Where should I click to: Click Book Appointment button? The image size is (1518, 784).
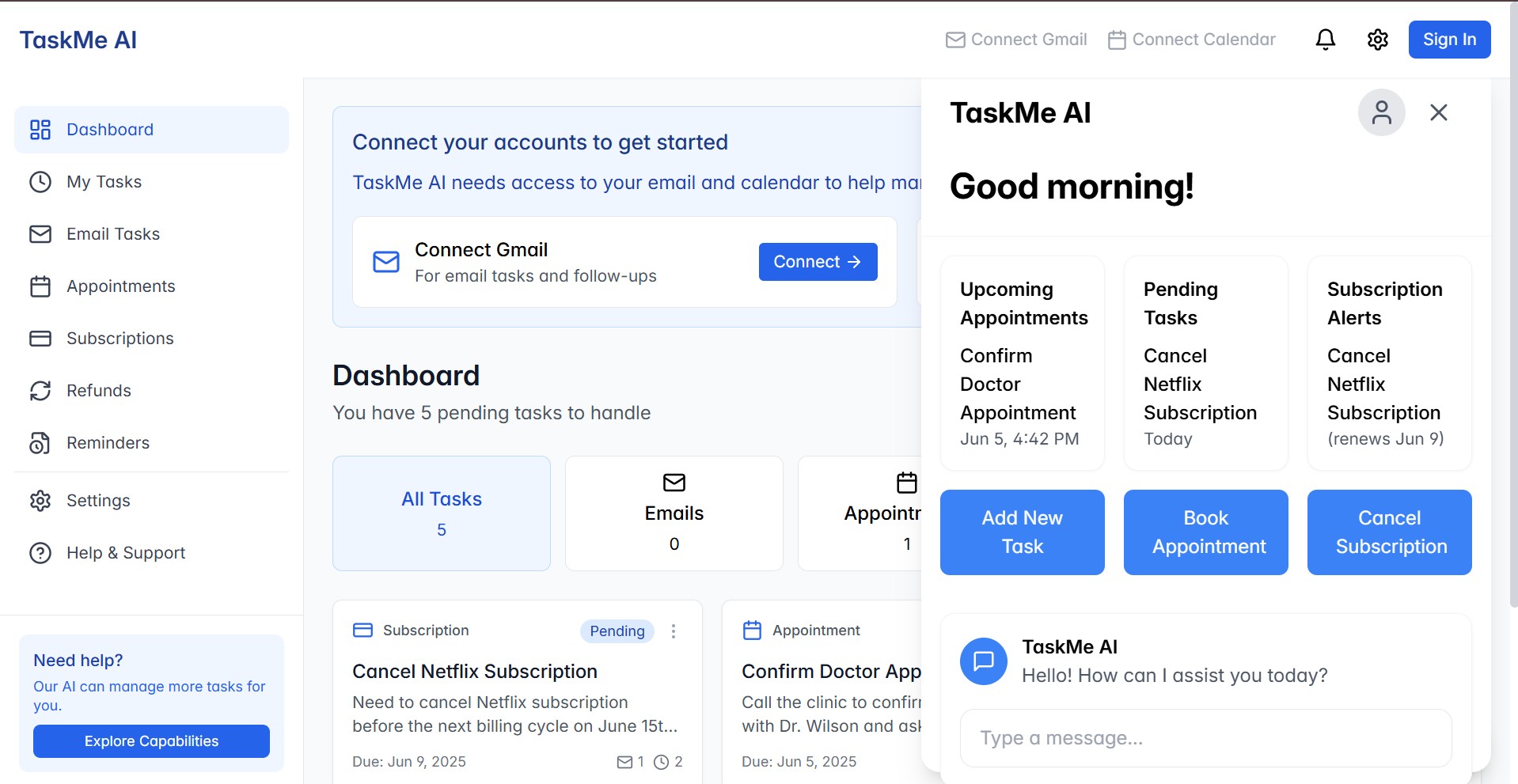point(1205,532)
